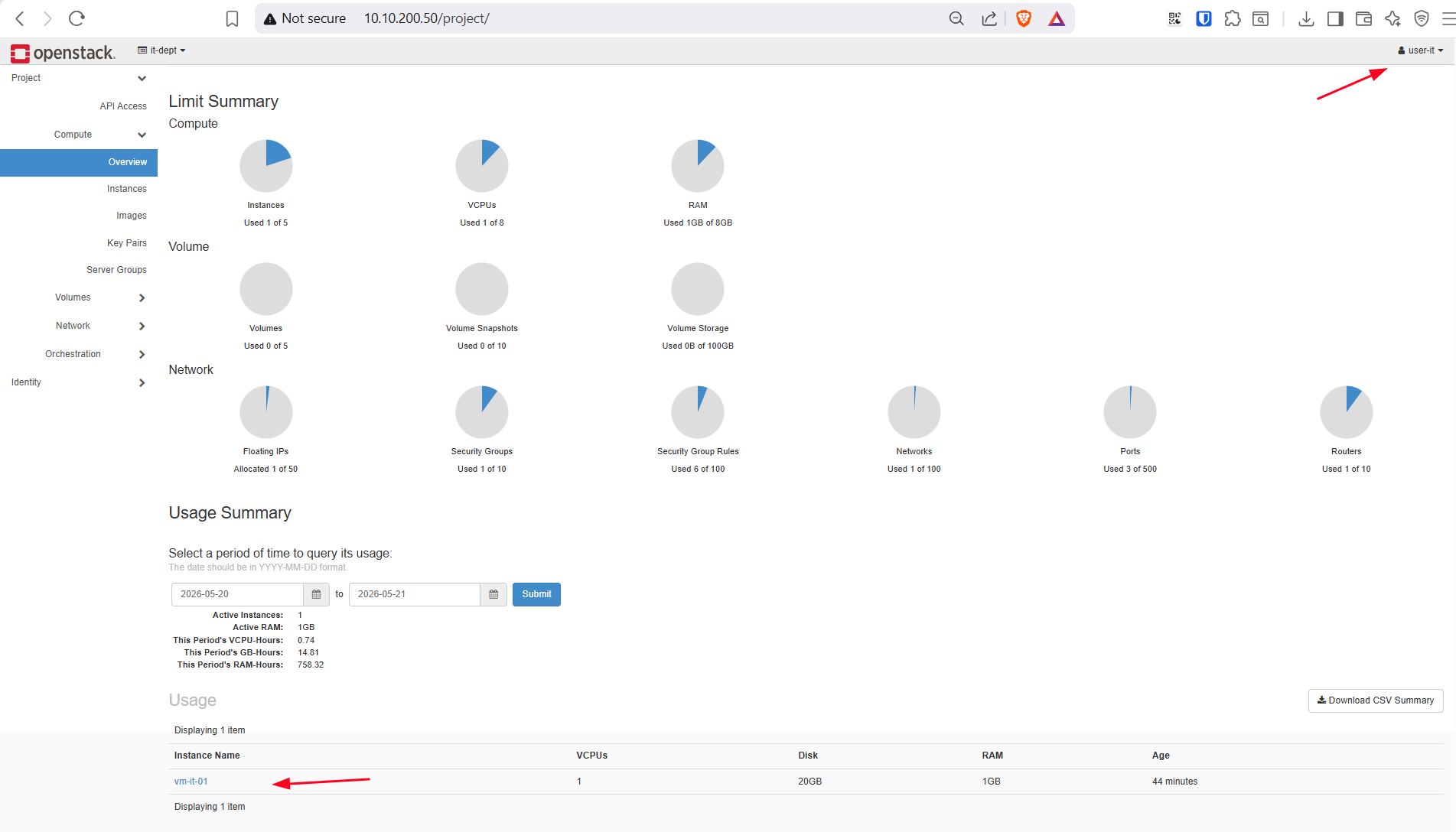Click the share page icon
The height and width of the screenshot is (832, 1456).
pos(989,18)
